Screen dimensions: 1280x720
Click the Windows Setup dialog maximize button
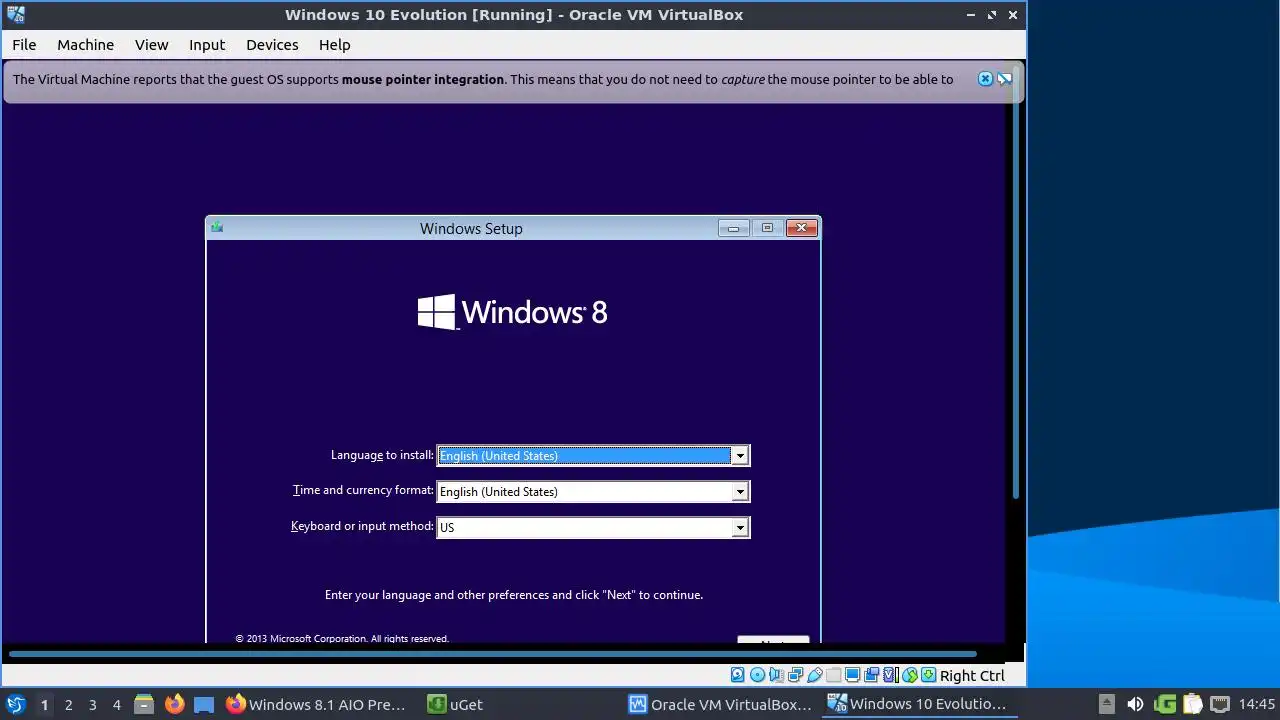click(767, 228)
